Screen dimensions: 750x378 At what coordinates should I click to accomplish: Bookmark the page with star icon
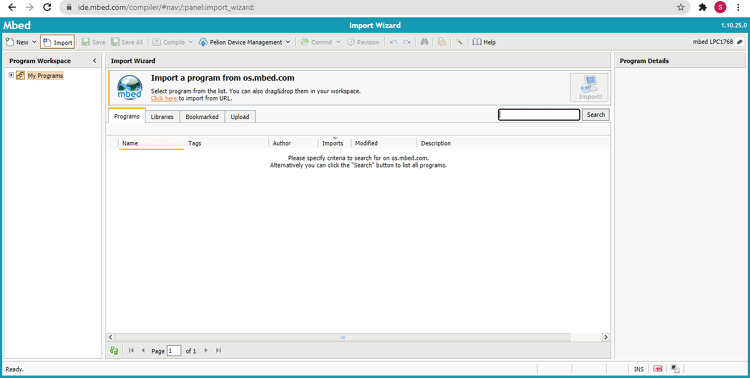[x=680, y=7]
